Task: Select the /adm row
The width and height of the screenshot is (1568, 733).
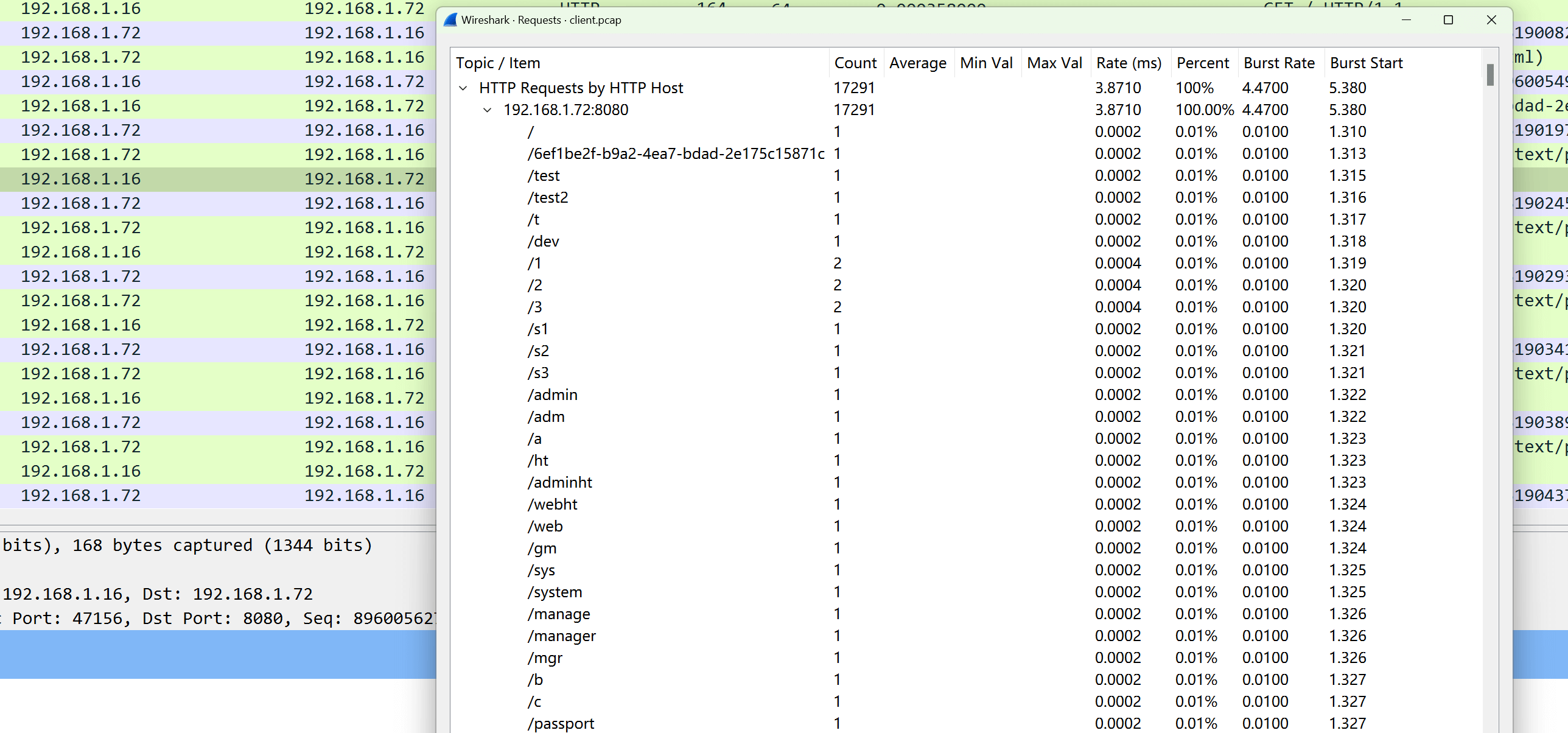Action: pos(968,417)
